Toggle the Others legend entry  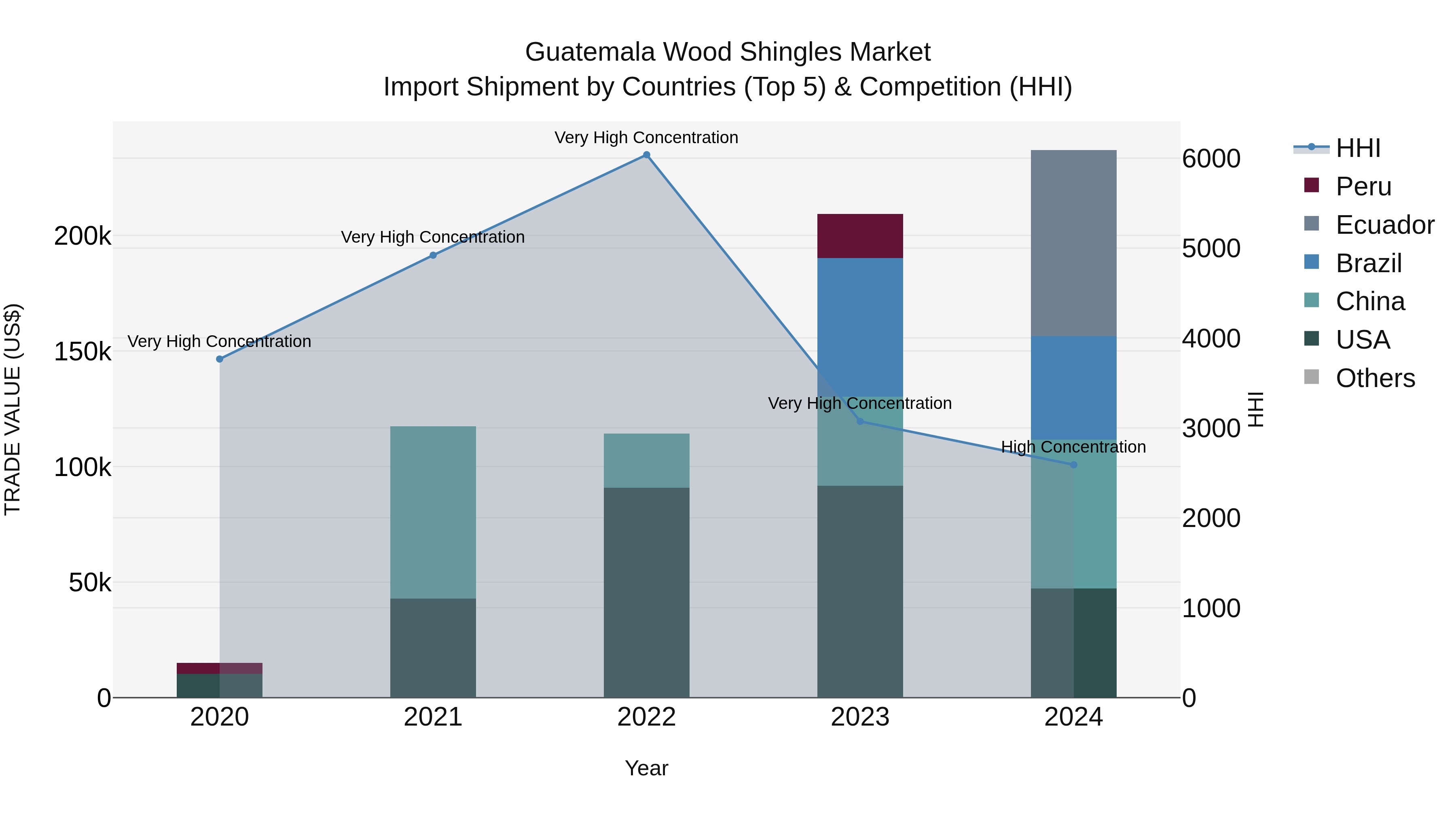click(x=1359, y=378)
